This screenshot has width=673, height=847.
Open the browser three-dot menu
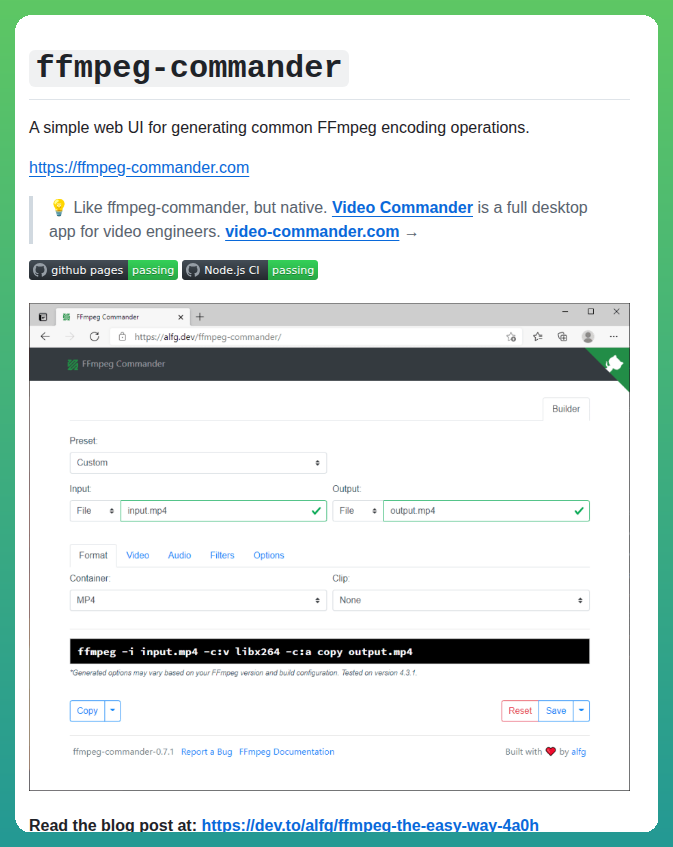pyautogui.click(x=614, y=337)
